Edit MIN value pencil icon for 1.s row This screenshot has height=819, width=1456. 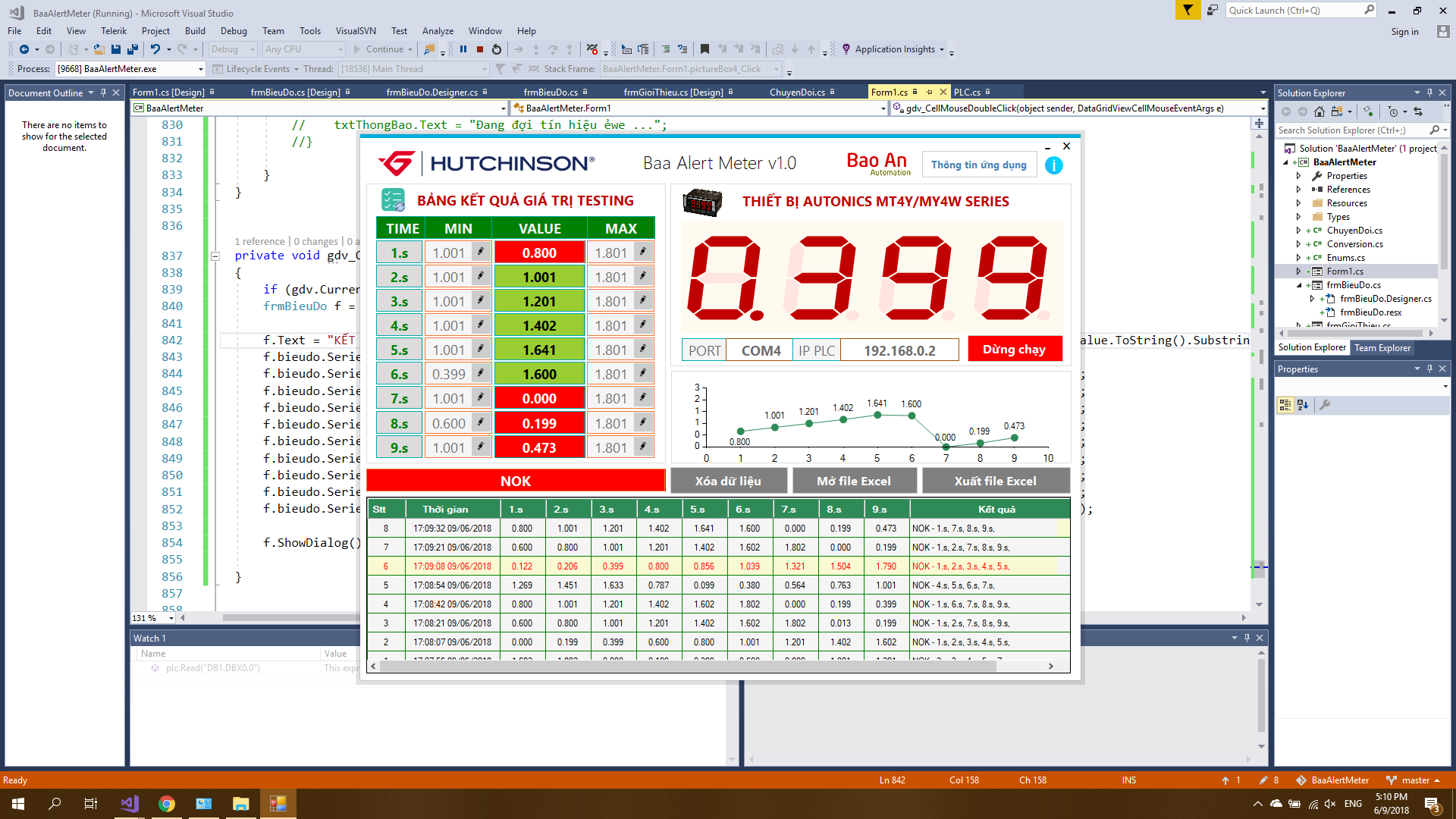pyautogui.click(x=480, y=252)
